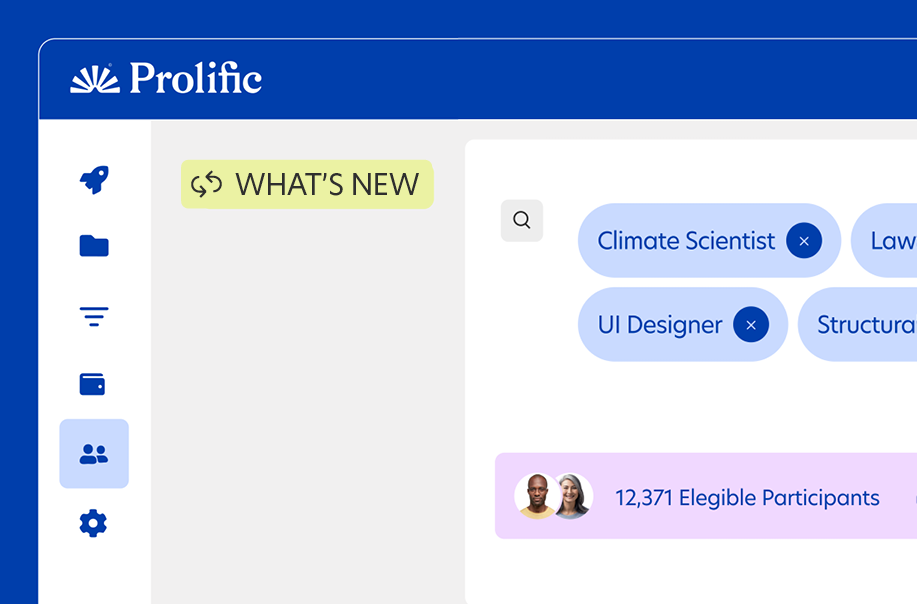Select the UI Designer tag label
This screenshot has height=604, width=917.
pos(660,325)
